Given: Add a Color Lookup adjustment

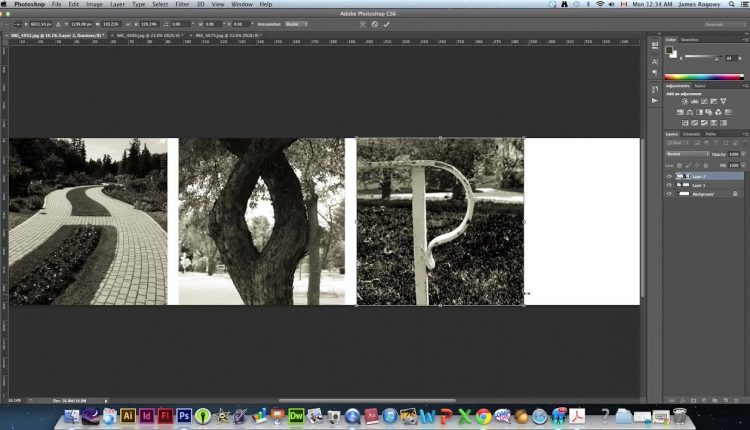Looking at the screenshot, I should pos(728,112).
